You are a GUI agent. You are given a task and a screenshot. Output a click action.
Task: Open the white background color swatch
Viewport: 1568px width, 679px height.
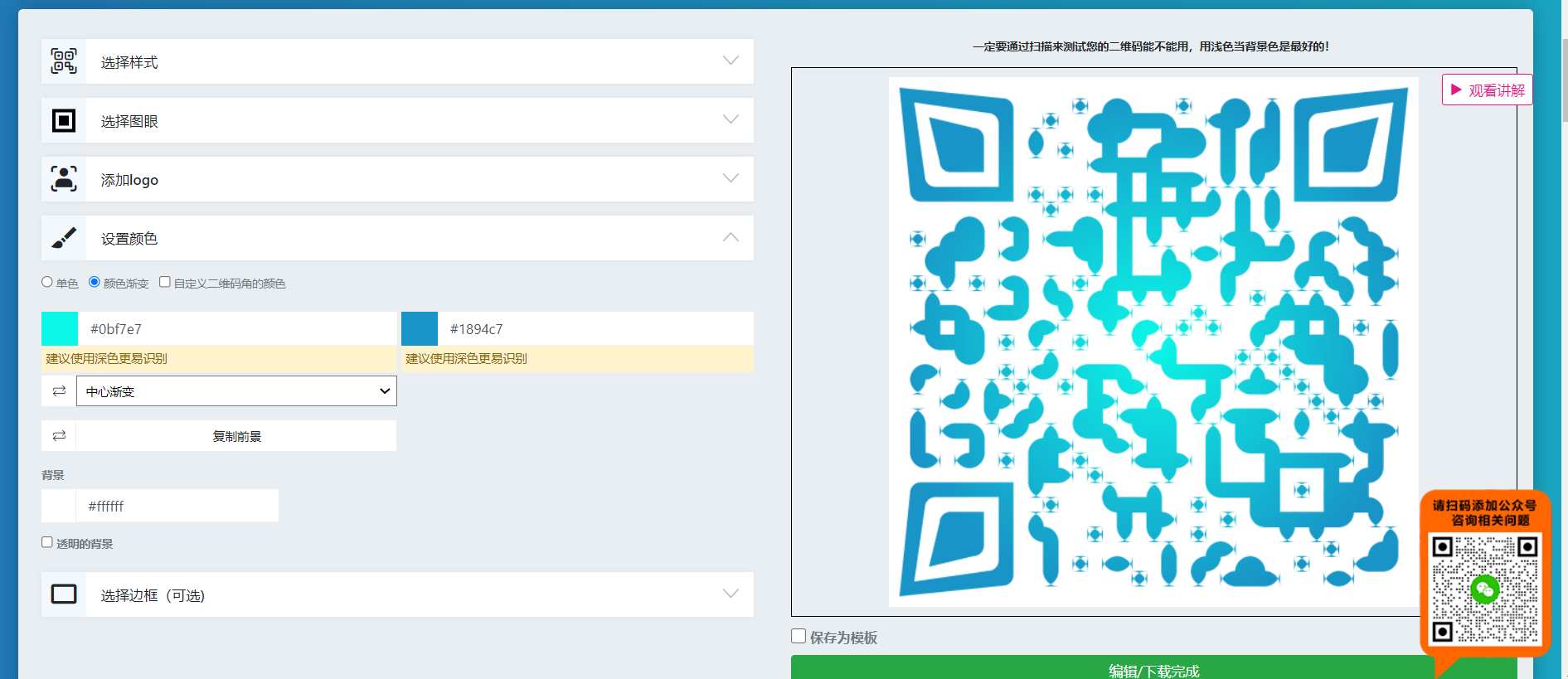coord(59,505)
